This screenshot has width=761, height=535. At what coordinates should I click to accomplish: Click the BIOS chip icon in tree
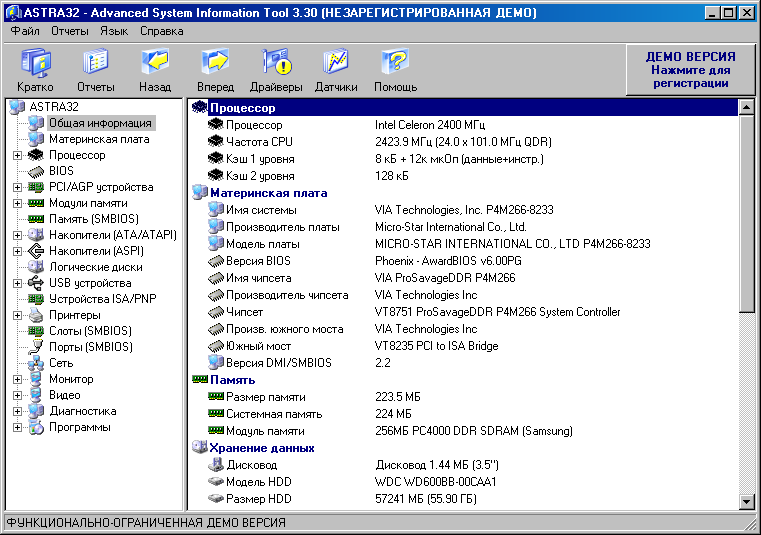(36, 171)
